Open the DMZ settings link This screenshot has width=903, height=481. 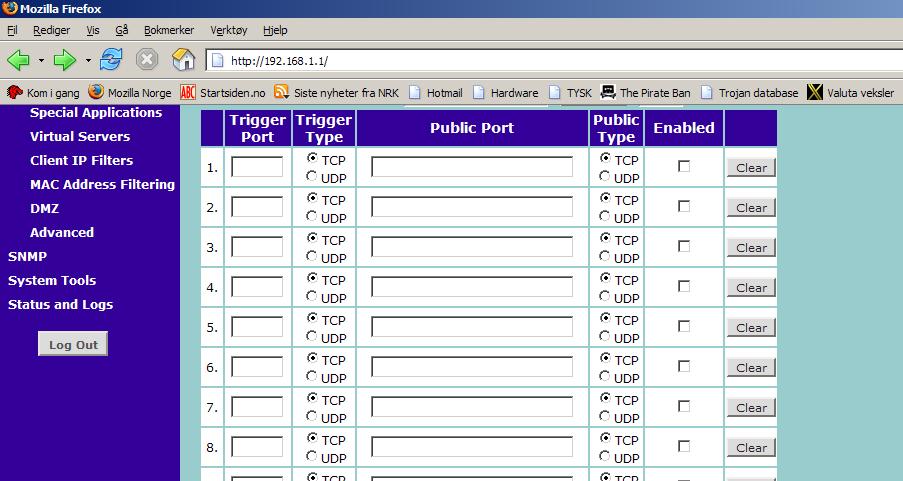click(x=44, y=209)
